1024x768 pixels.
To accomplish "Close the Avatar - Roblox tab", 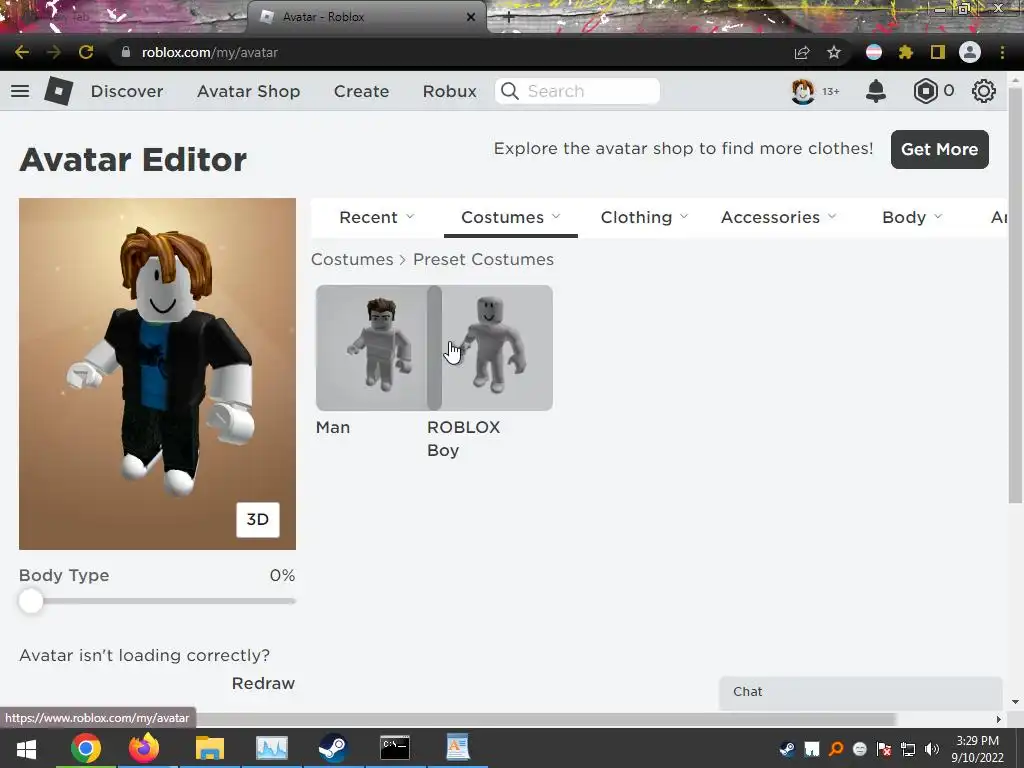I will 471,17.
